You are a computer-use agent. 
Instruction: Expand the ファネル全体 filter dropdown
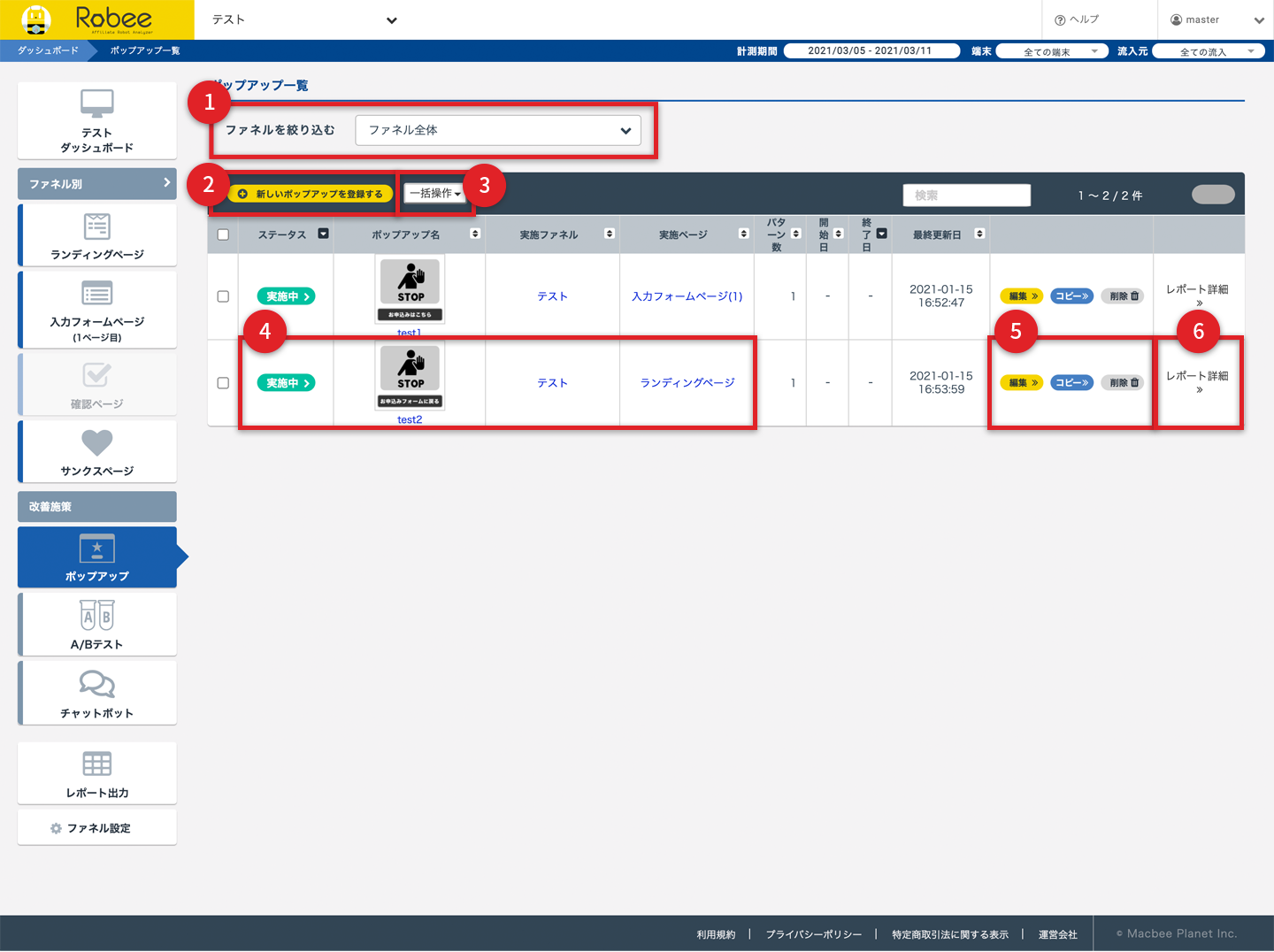(498, 130)
